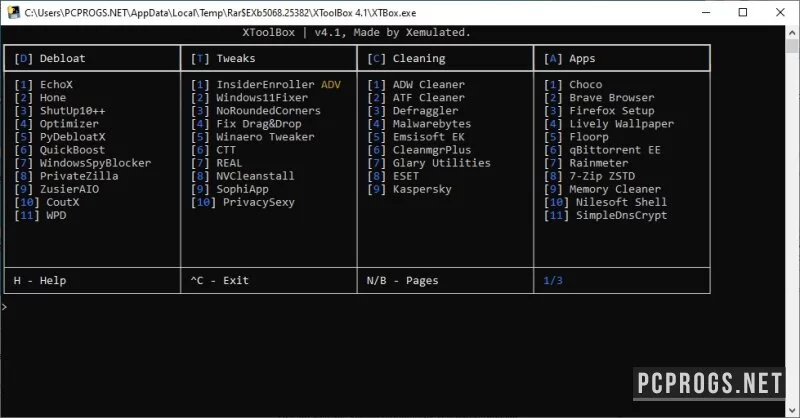Click the SimpleDnsCrypt entry
This screenshot has width=800, height=418.
pyautogui.click(x=606, y=215)
